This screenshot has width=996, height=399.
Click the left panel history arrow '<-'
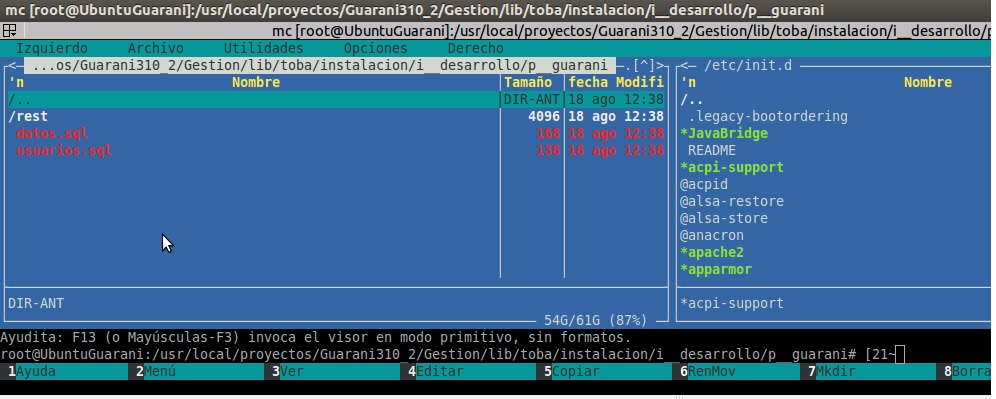12,65
